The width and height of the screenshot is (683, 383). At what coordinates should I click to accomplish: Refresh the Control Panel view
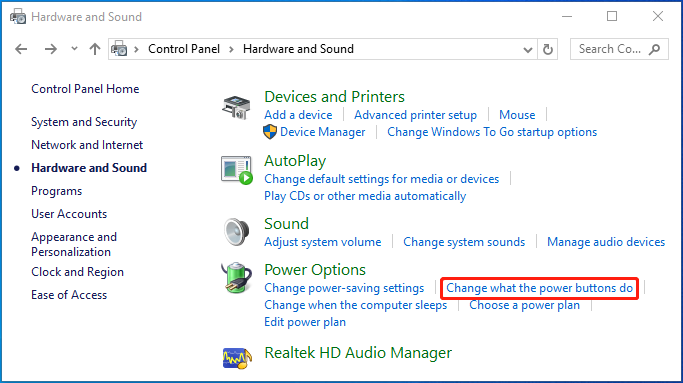coord(548,49)
